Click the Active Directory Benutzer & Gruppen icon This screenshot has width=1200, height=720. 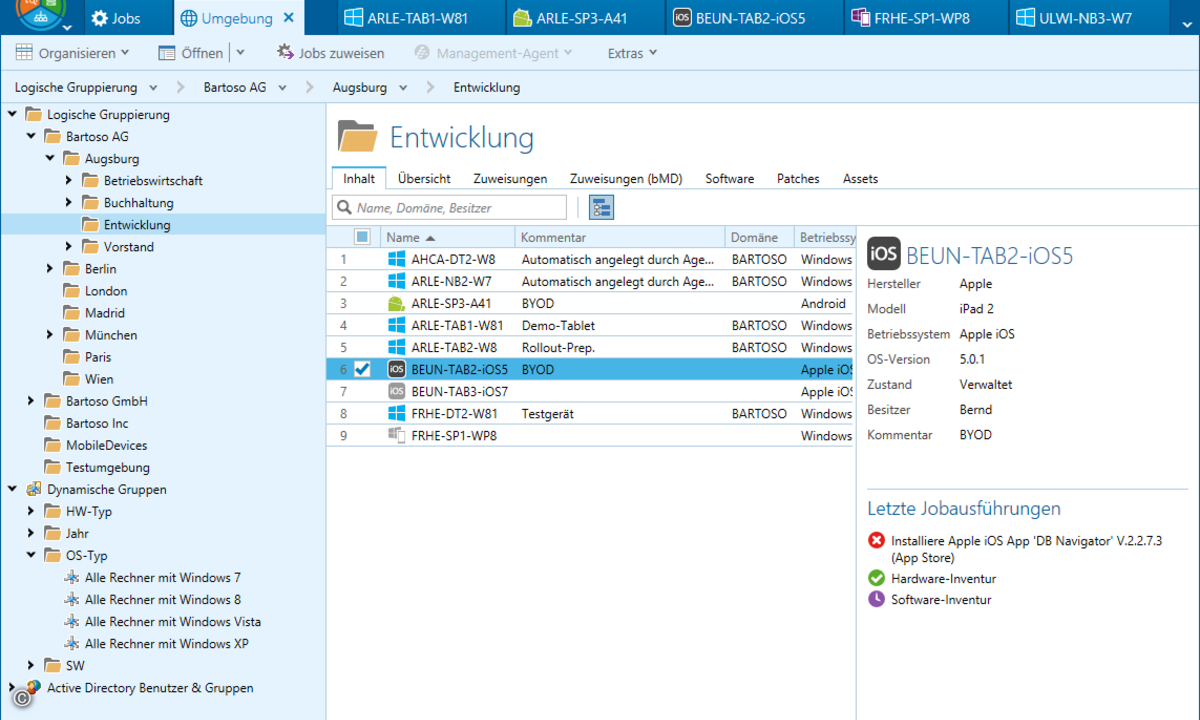pyautogui.click(x=33, y=687)
